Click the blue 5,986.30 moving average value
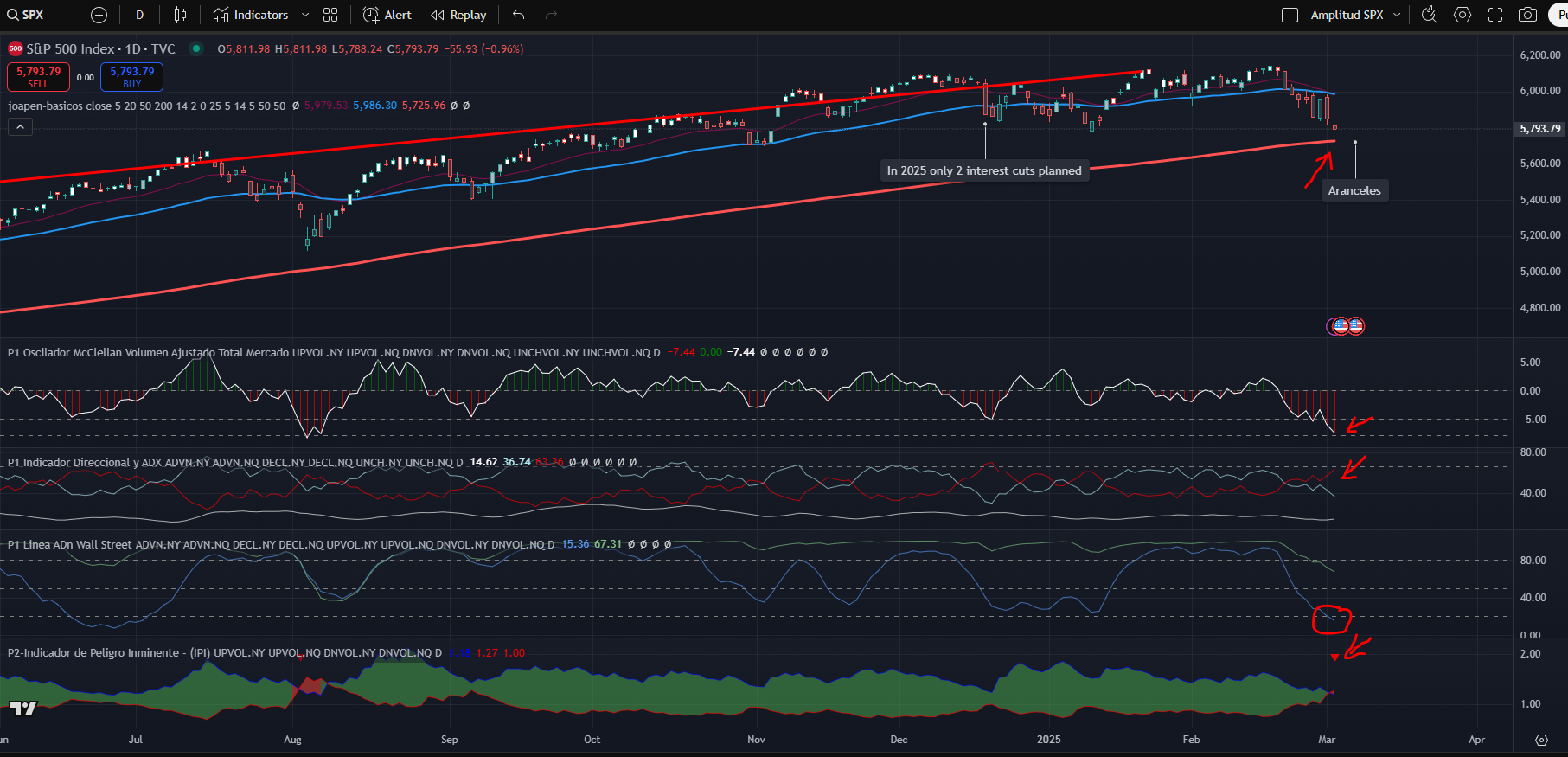The height and width of the screenshot is (757, 1568). (374, 106)
